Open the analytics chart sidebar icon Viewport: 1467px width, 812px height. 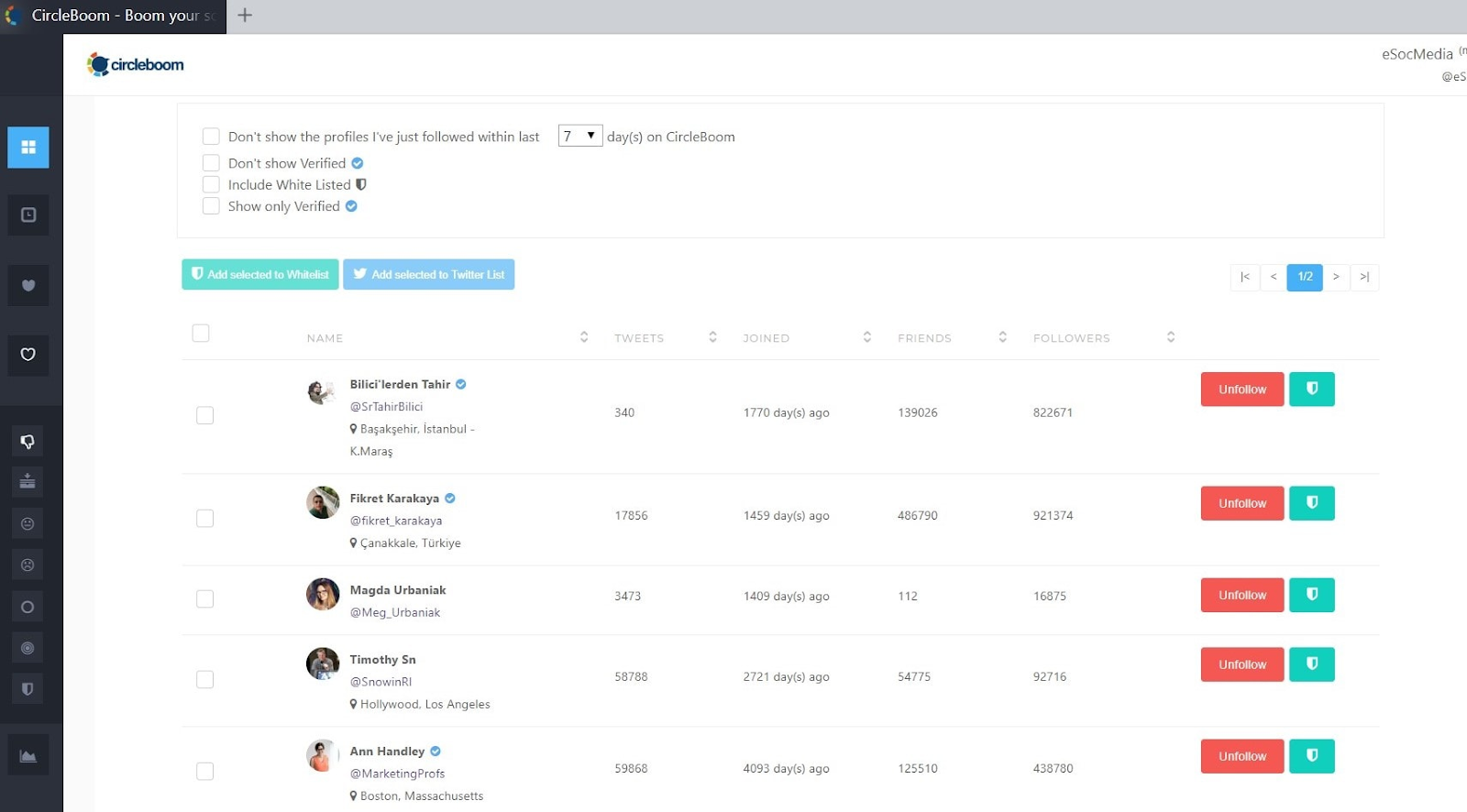pos(28,756)
